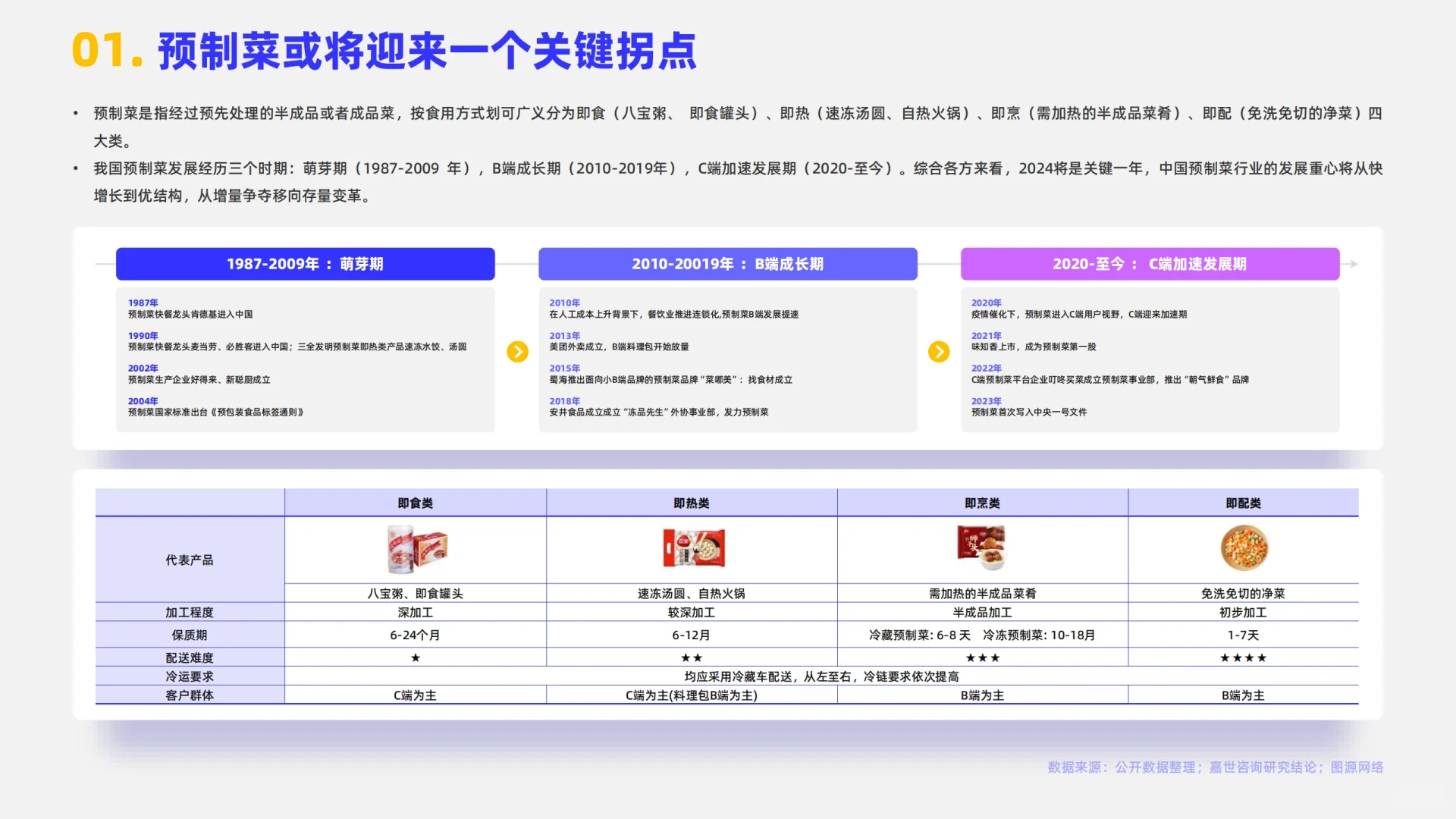Select the 1987-2009年 萌芽期 header
Image resolution: width=1456 pixels, height=819 pixels.
305,264
